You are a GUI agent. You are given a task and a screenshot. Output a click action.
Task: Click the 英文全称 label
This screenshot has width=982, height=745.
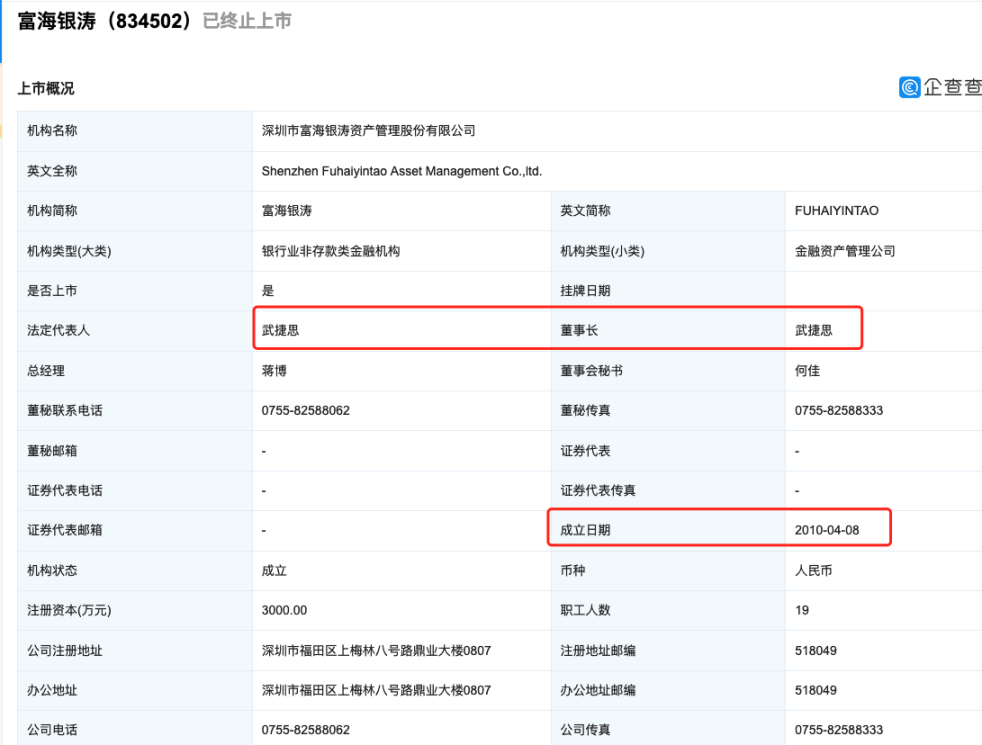tap(52, 171)
